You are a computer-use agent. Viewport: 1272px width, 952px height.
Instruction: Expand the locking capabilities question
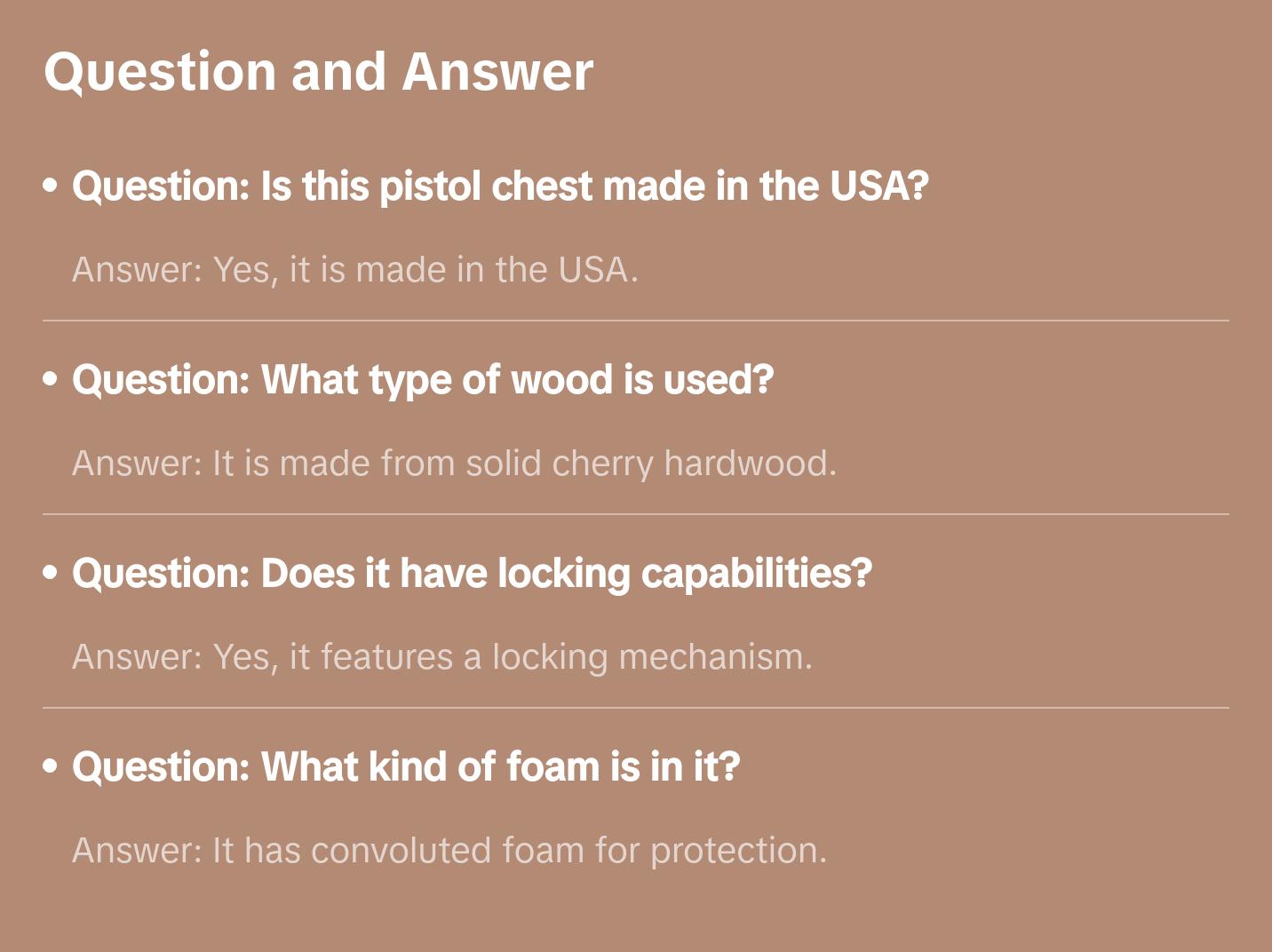coord(472,574)
